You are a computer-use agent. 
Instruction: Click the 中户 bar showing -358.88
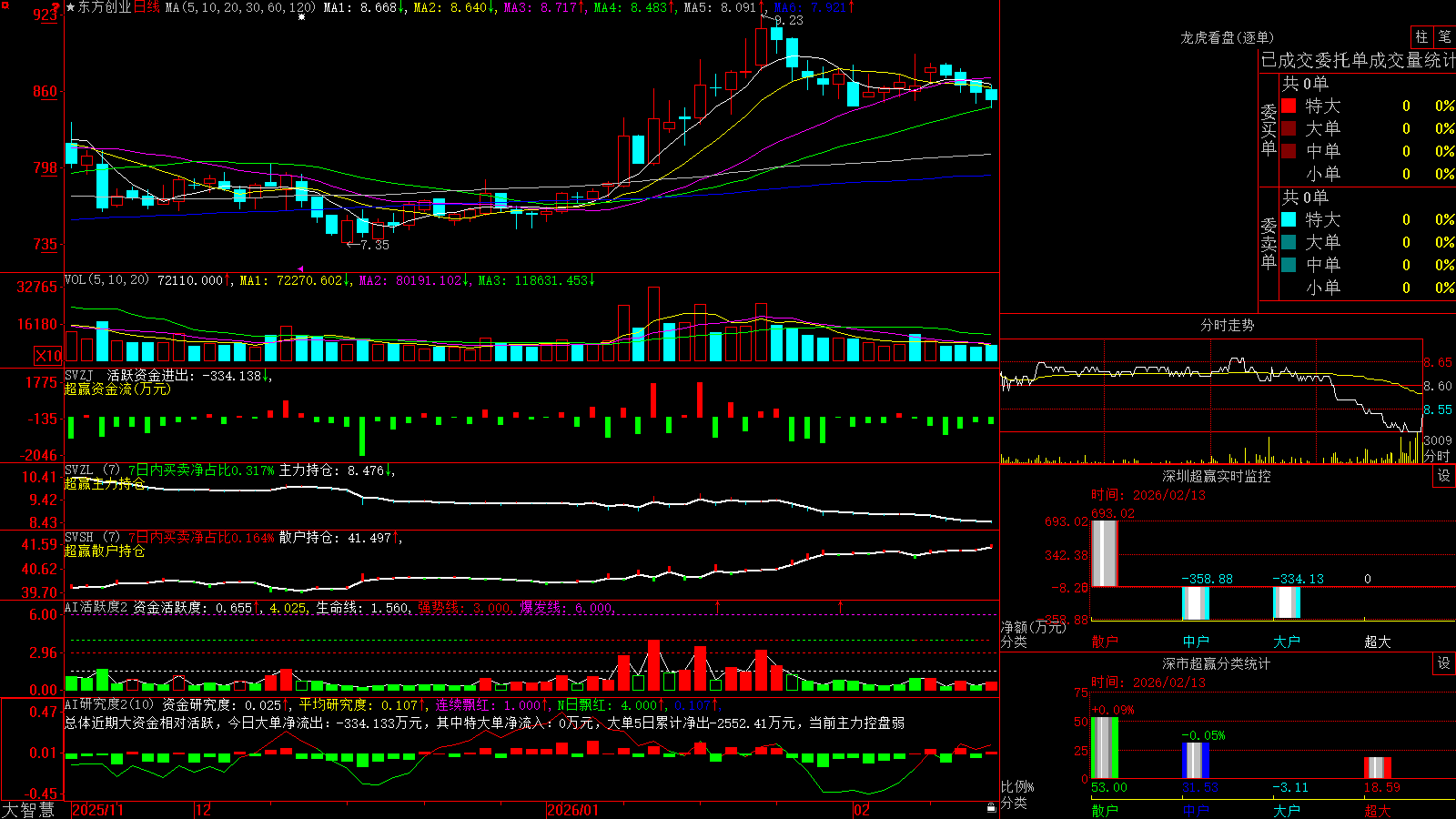[x=1196, y=603]
